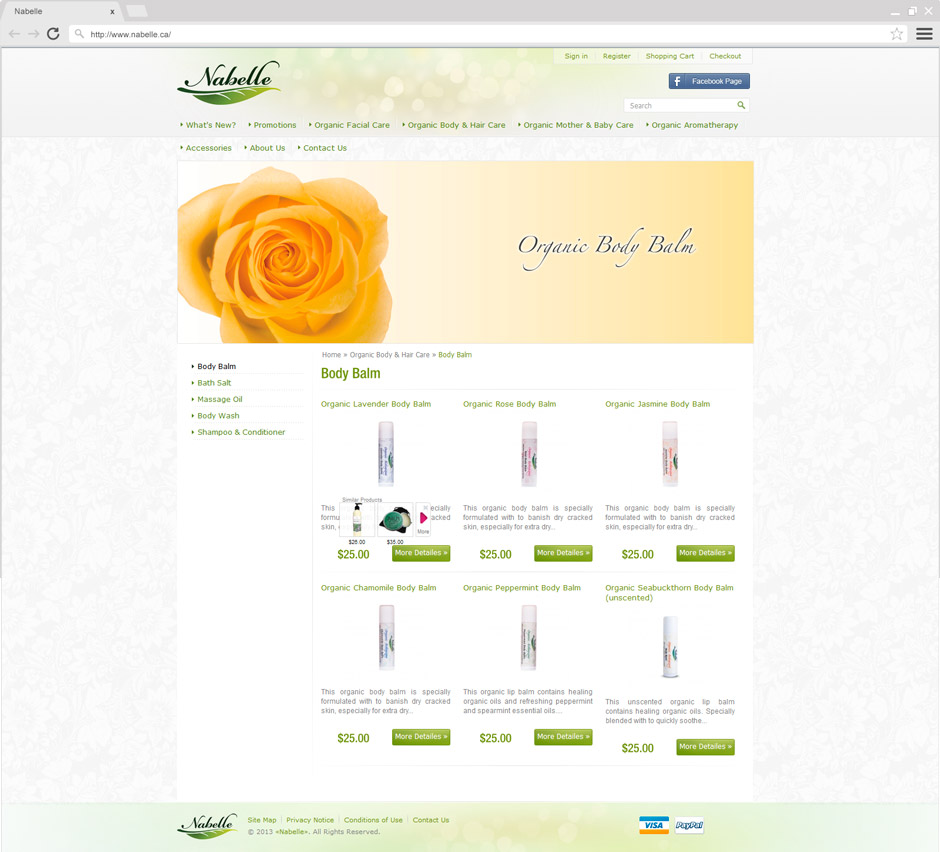The image size is (940, 852).
Task: Open a new browser tab
Action: point(137,11)
